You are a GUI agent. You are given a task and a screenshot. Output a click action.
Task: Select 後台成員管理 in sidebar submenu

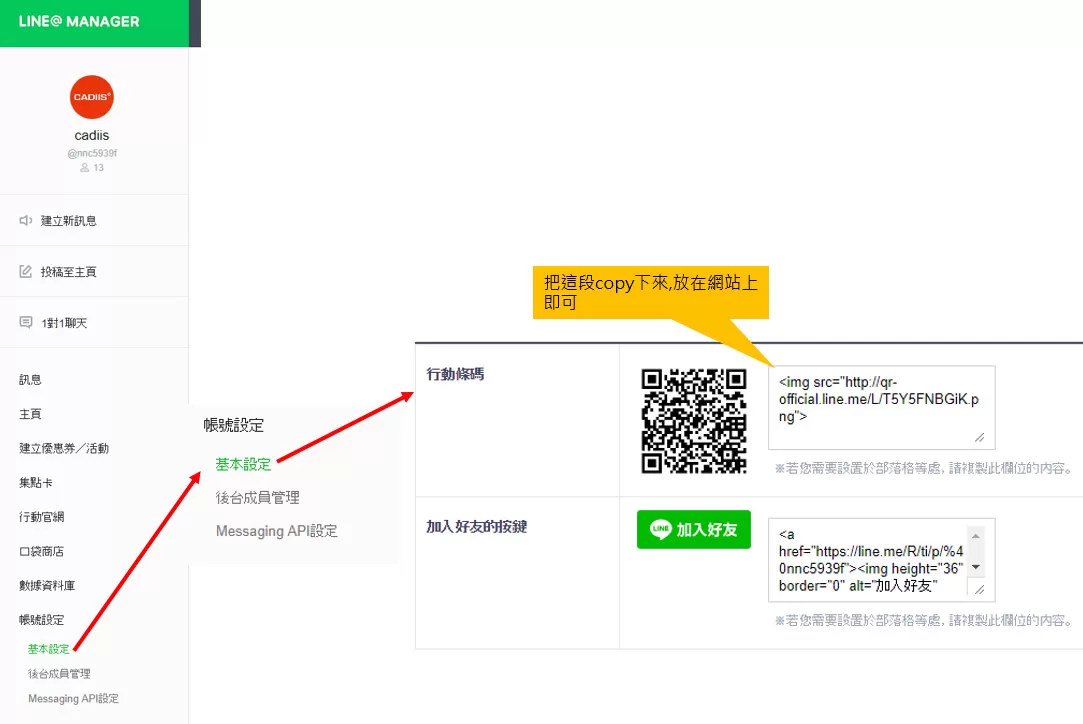[59, 674]
